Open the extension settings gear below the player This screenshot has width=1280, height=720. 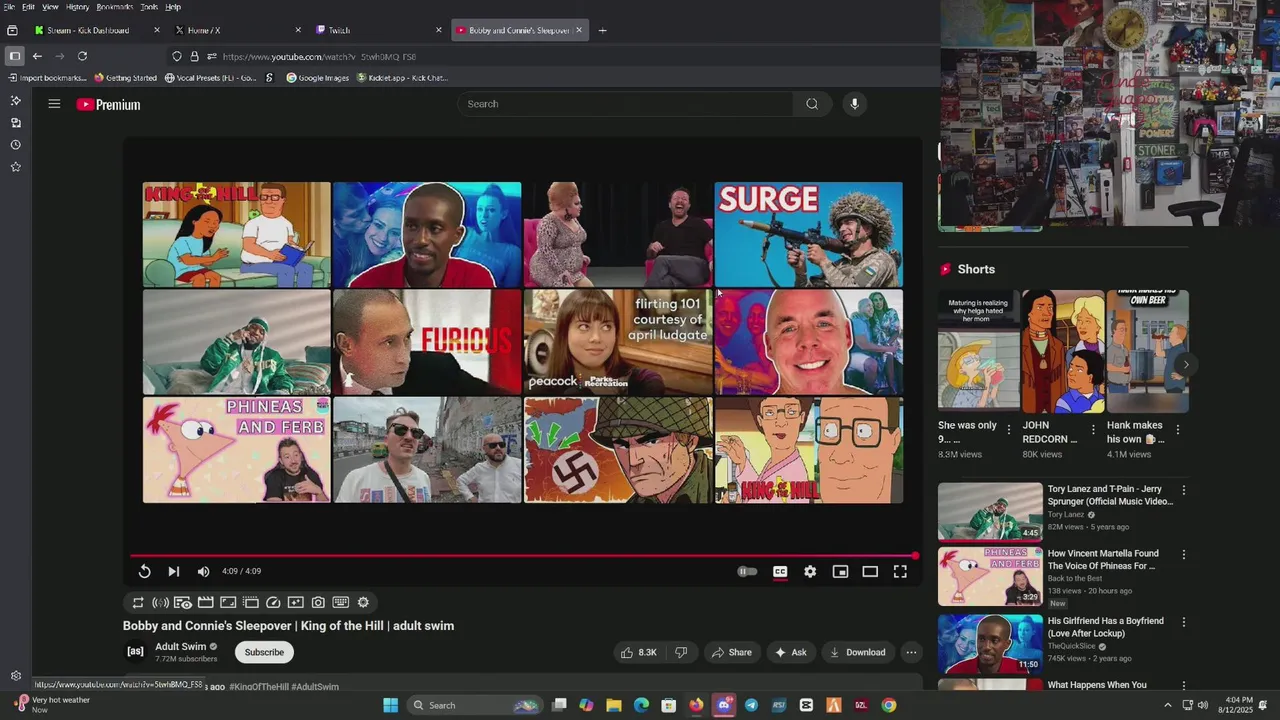click(363, 602)
